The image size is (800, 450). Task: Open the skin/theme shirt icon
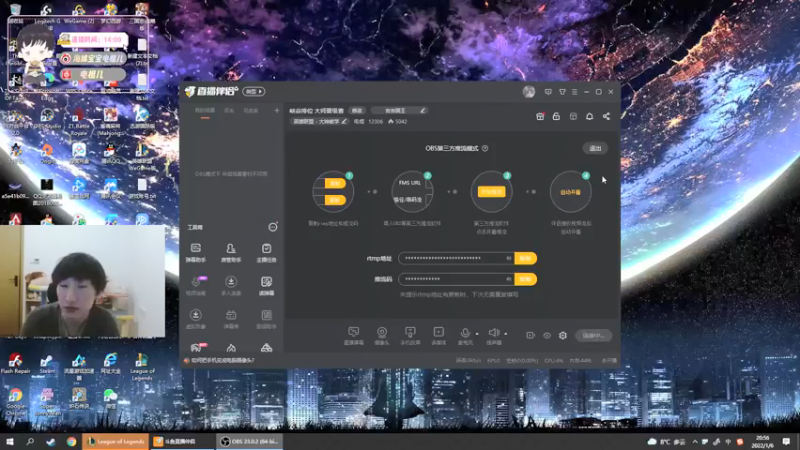pos(562,92)
